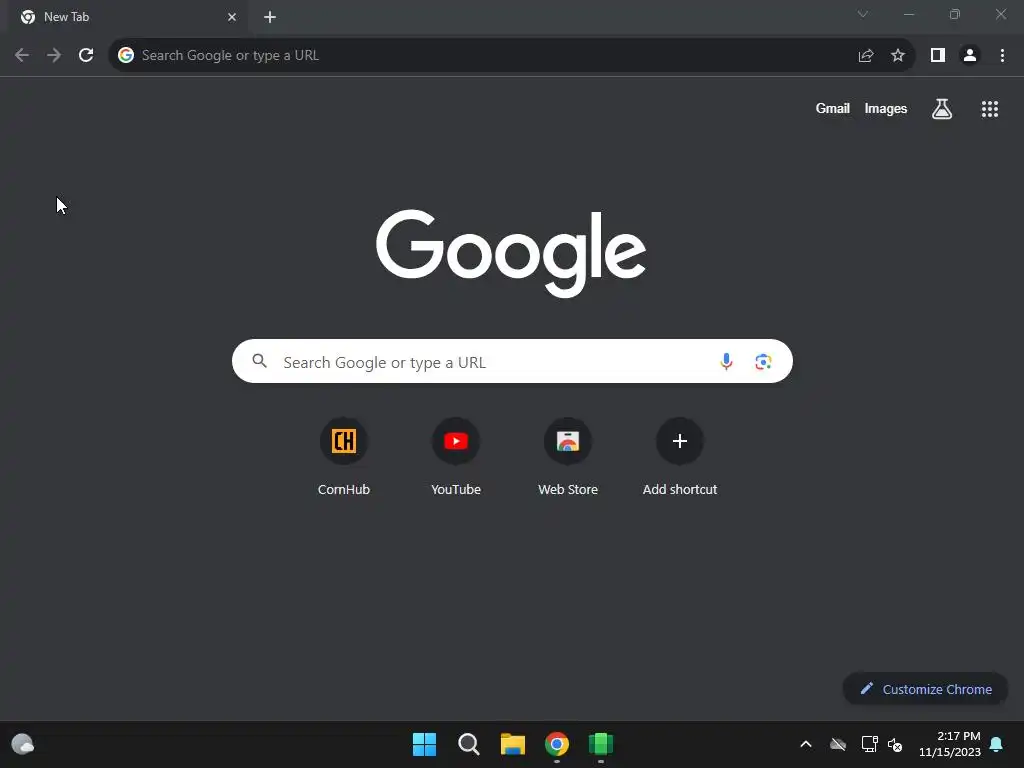Open the CornHub shortcut
This screenshot has height=768, width=1024.
click(x=344, y=456)
